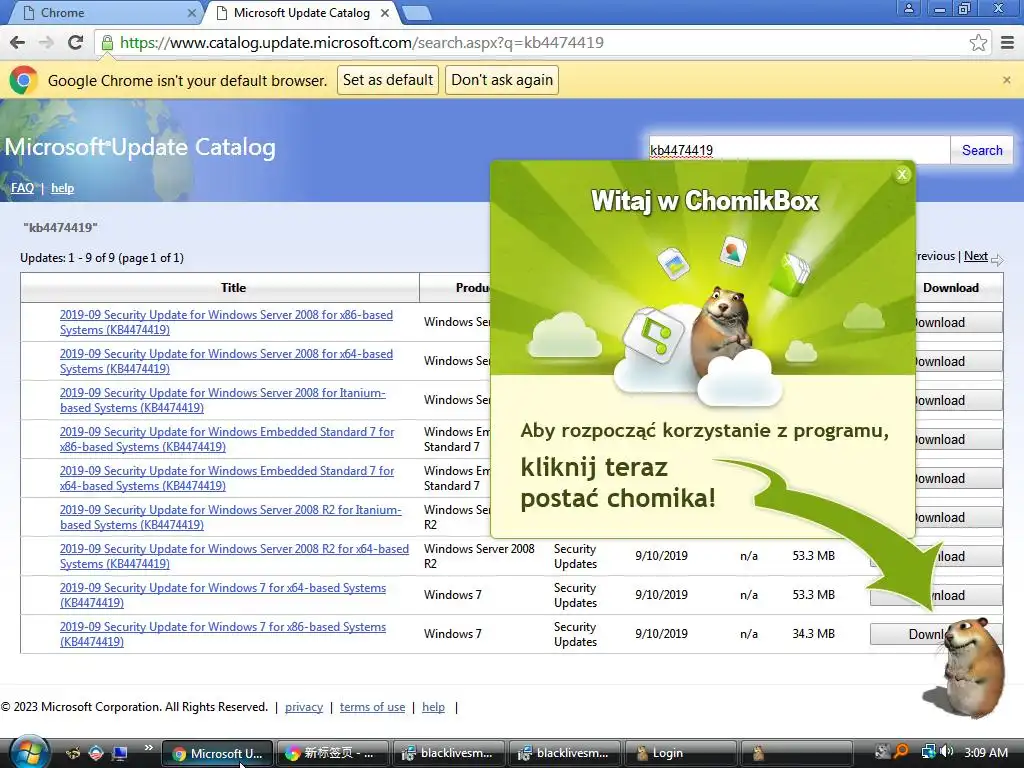Bookmark this page with the star icon
Image resolution: width=1024 pixels, height=768 pixels.
point(978,42)
